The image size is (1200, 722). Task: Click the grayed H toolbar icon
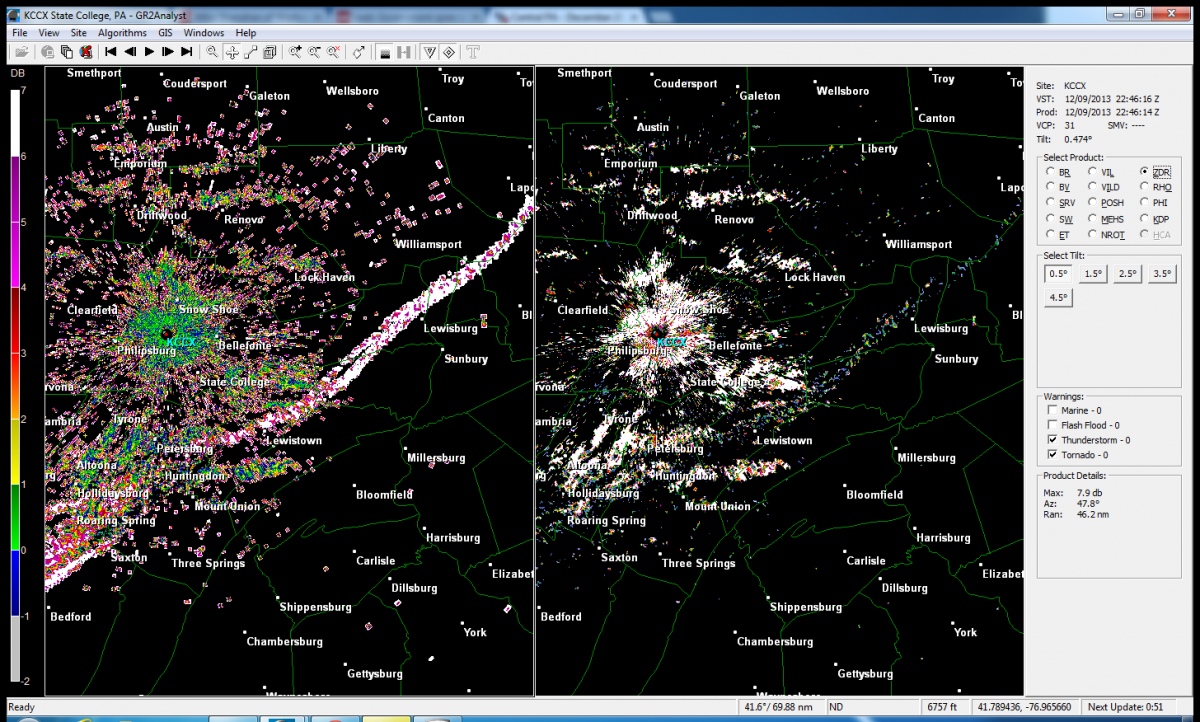coord(404,51)
